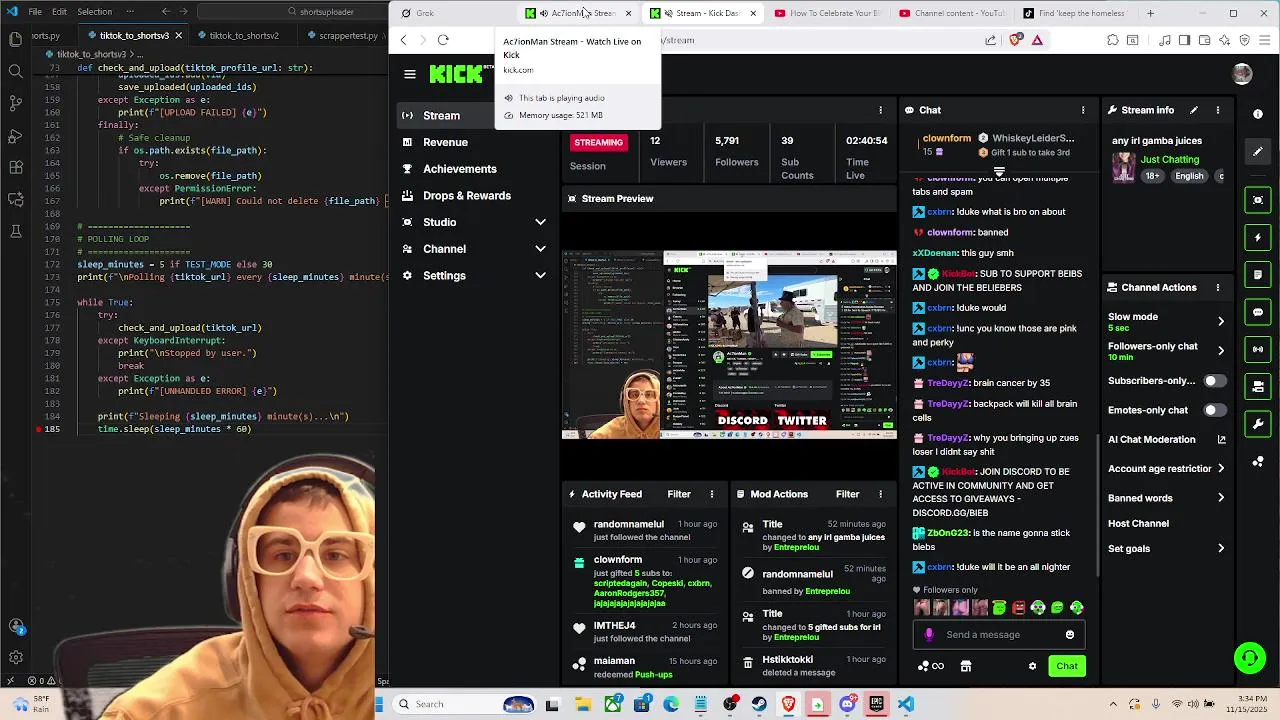This screenshot has width=1280, height=720.
Task: Open VS Code Manage gear icon
Action: click(x=16, y=658)
